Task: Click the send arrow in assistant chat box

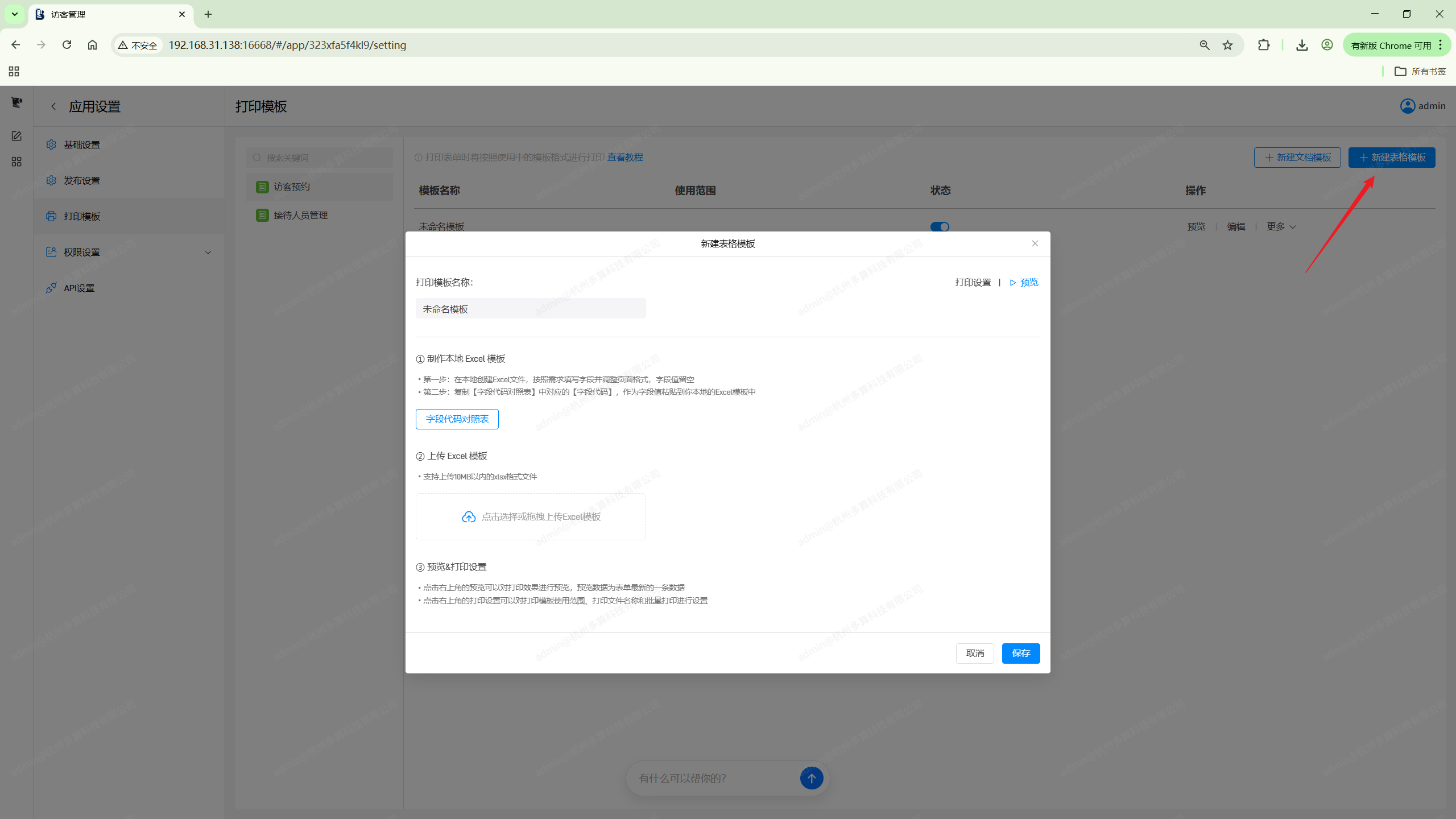Action: click(x=811, y=777)
